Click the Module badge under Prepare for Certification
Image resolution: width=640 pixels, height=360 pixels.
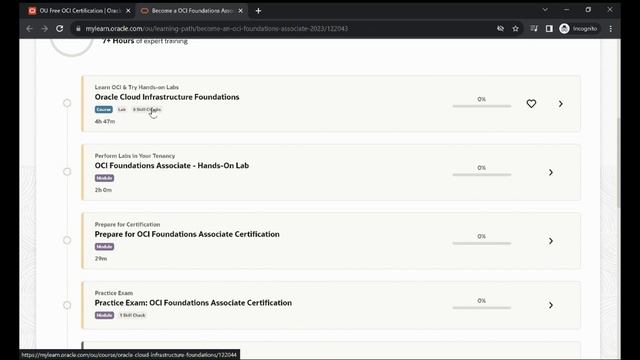point(104,247)
